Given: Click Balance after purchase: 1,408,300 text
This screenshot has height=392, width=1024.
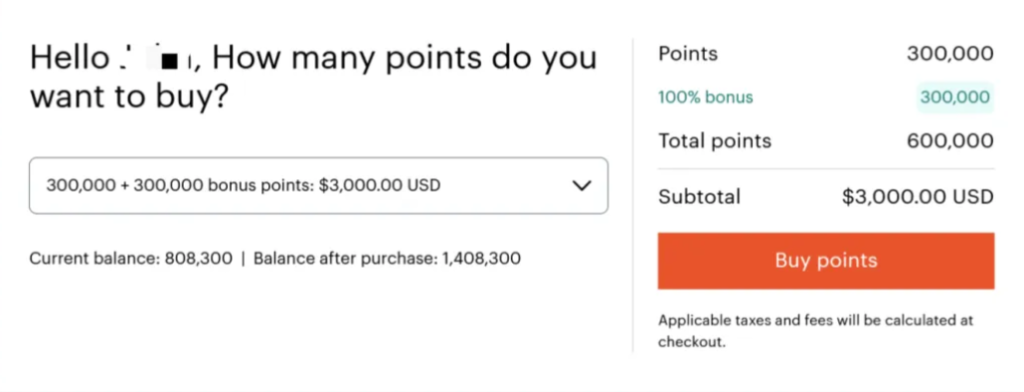Looking at the screenshot, I should pyautogui.click(x=387, y=258).
